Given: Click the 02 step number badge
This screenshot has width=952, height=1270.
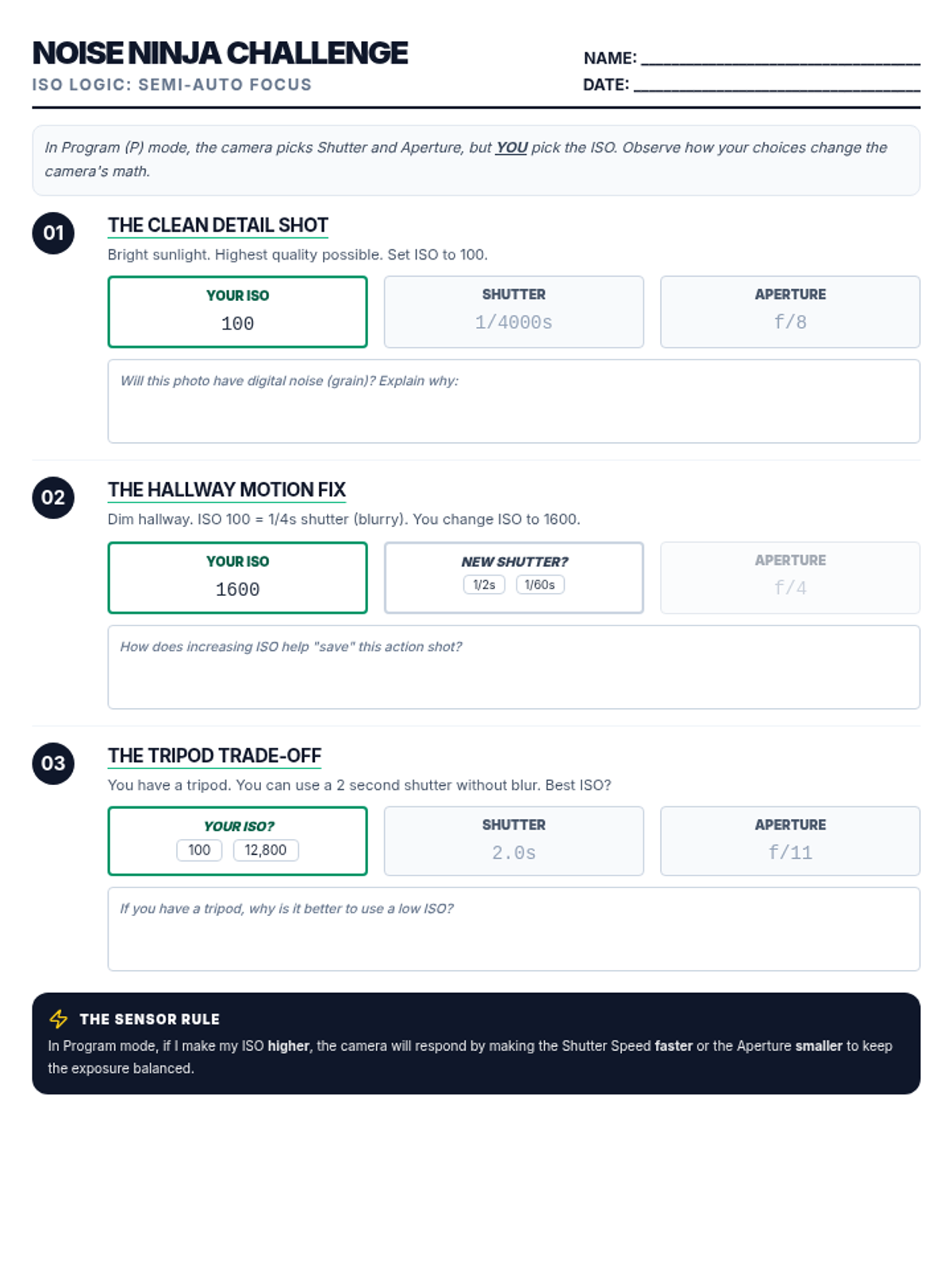Looking at the screenshot, I should 53,498.
